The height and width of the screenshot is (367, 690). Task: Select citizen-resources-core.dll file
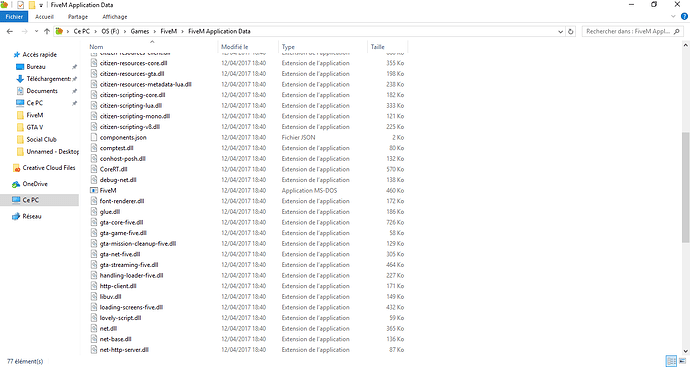pyautogui.click(x=133, y=63)
